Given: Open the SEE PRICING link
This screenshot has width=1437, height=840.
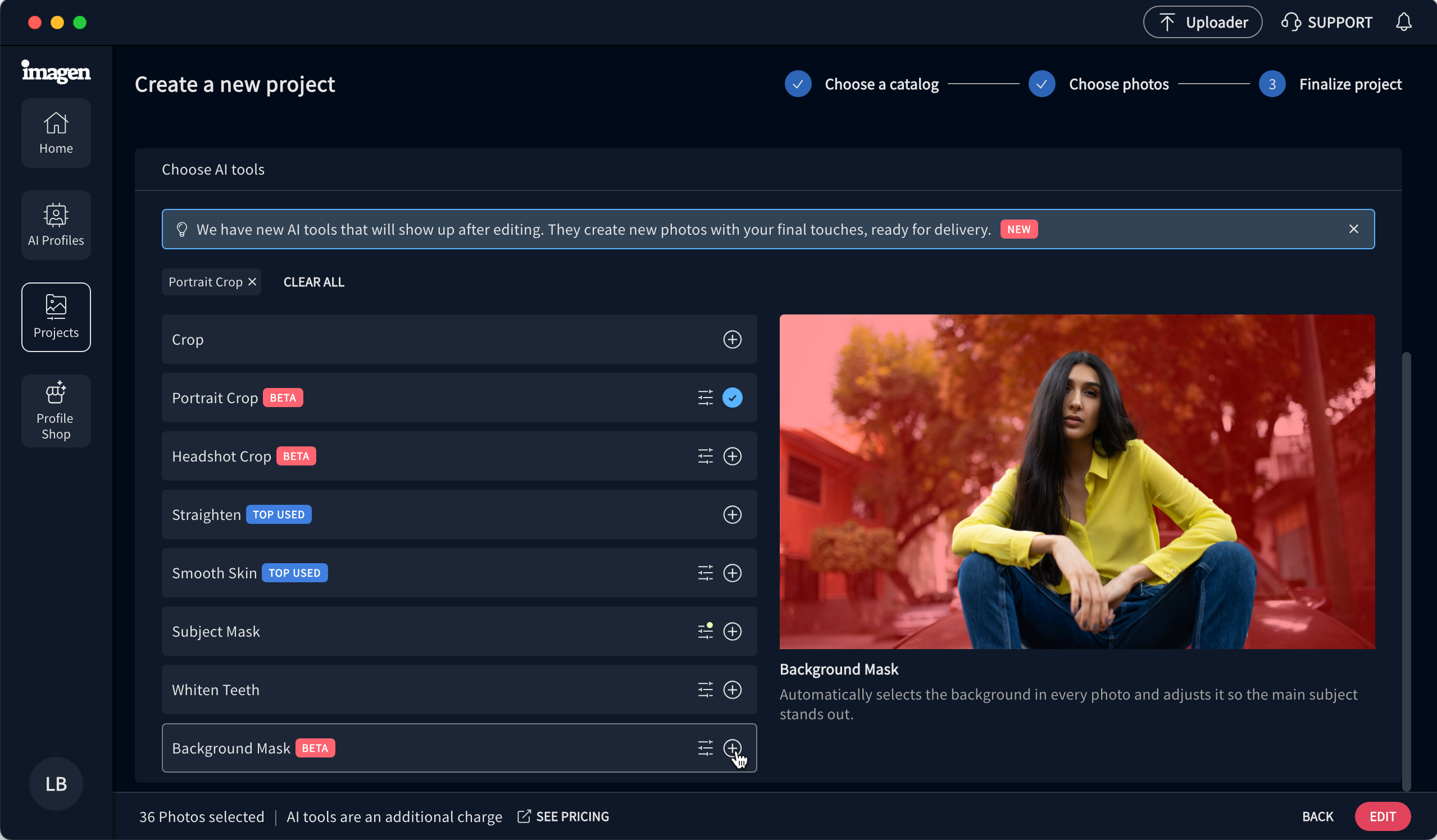Looking at the screenshot, I should [563, 816].
